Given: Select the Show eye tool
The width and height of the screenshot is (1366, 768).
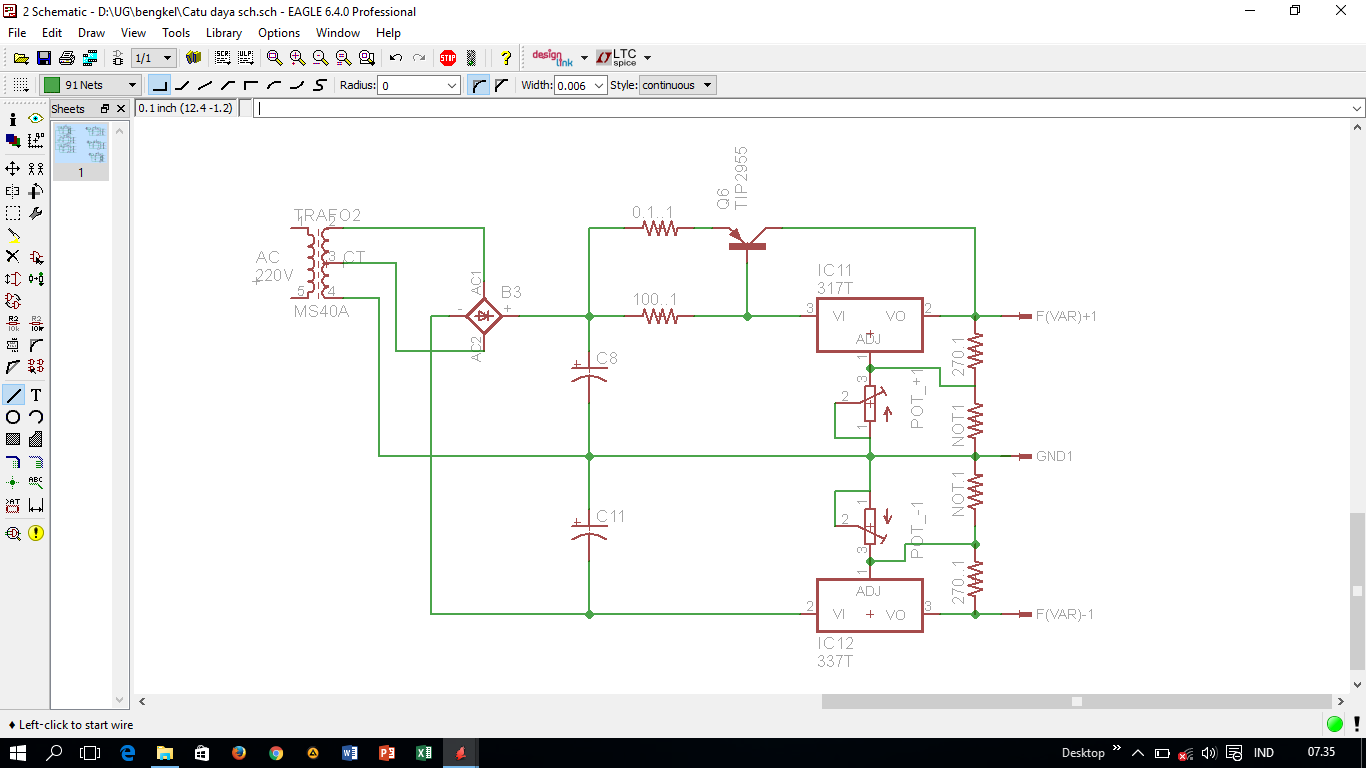Looking at the screenshot, I should [36, 118].
